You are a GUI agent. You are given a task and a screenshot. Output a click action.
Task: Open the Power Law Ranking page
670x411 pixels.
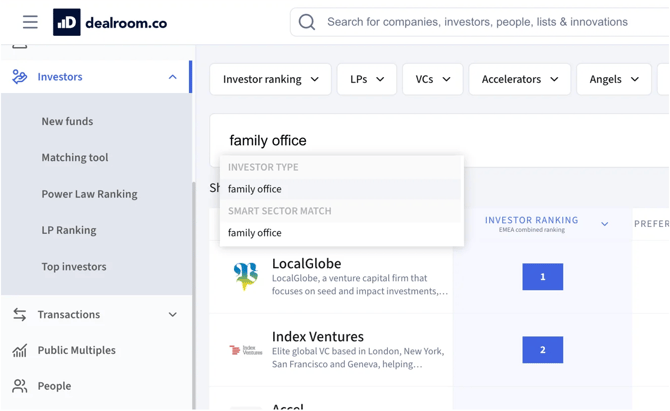point(89,194)
